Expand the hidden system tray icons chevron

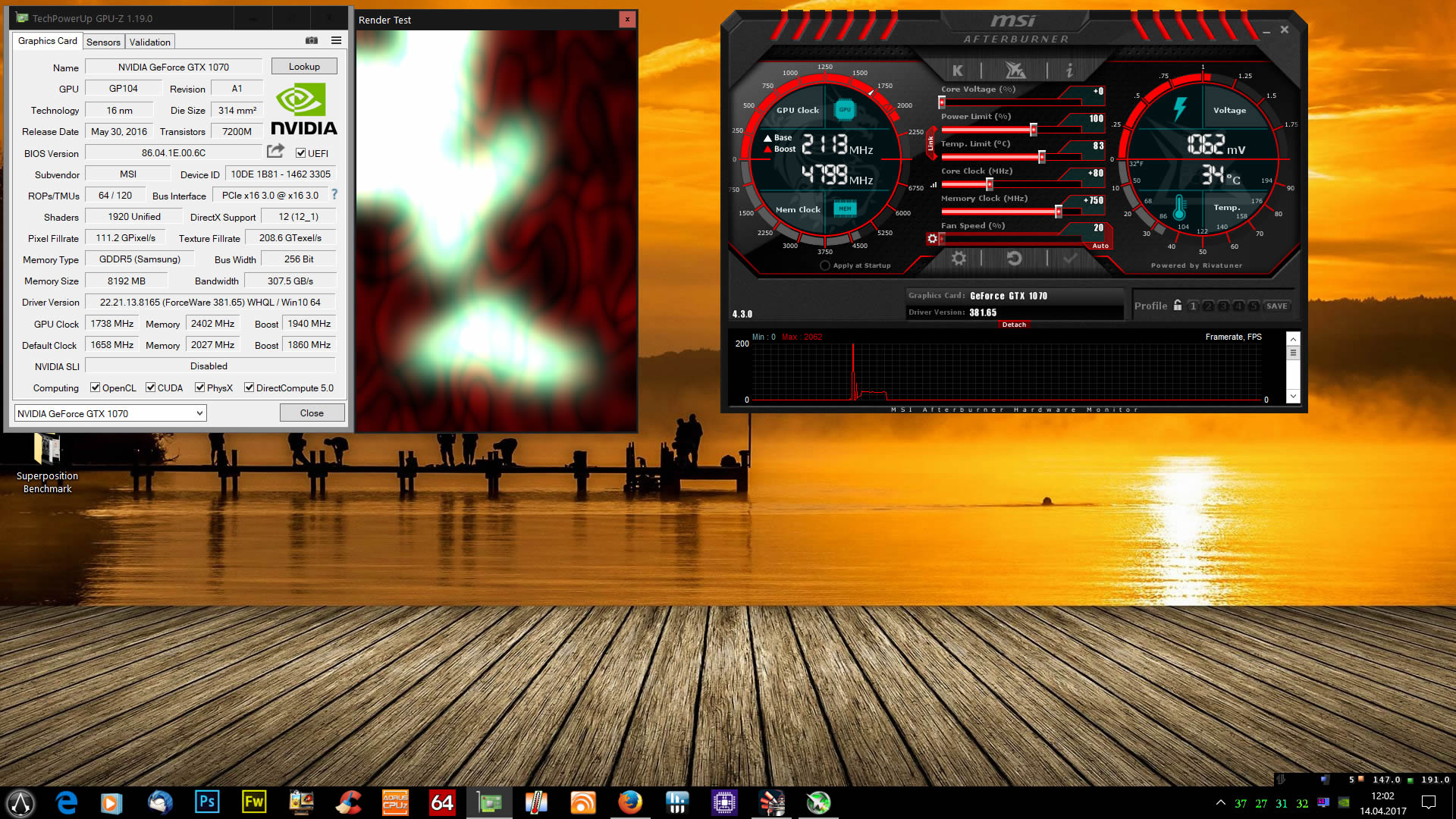click(1220, 802)
